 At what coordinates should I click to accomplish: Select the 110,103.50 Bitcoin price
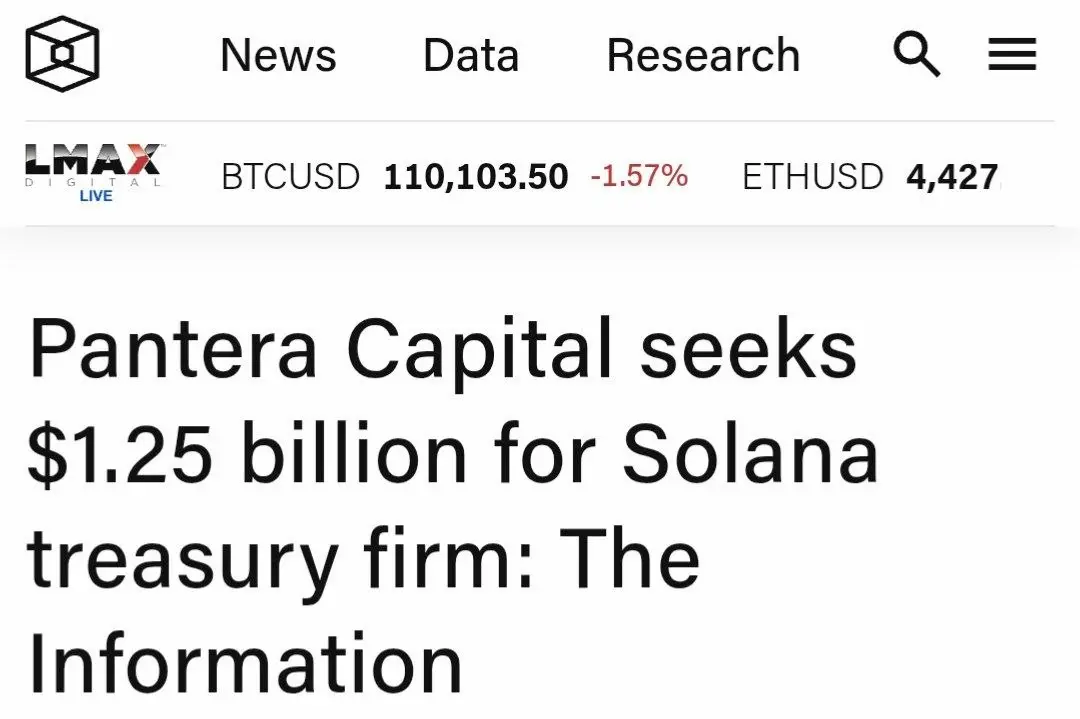[x=476, y=177]
